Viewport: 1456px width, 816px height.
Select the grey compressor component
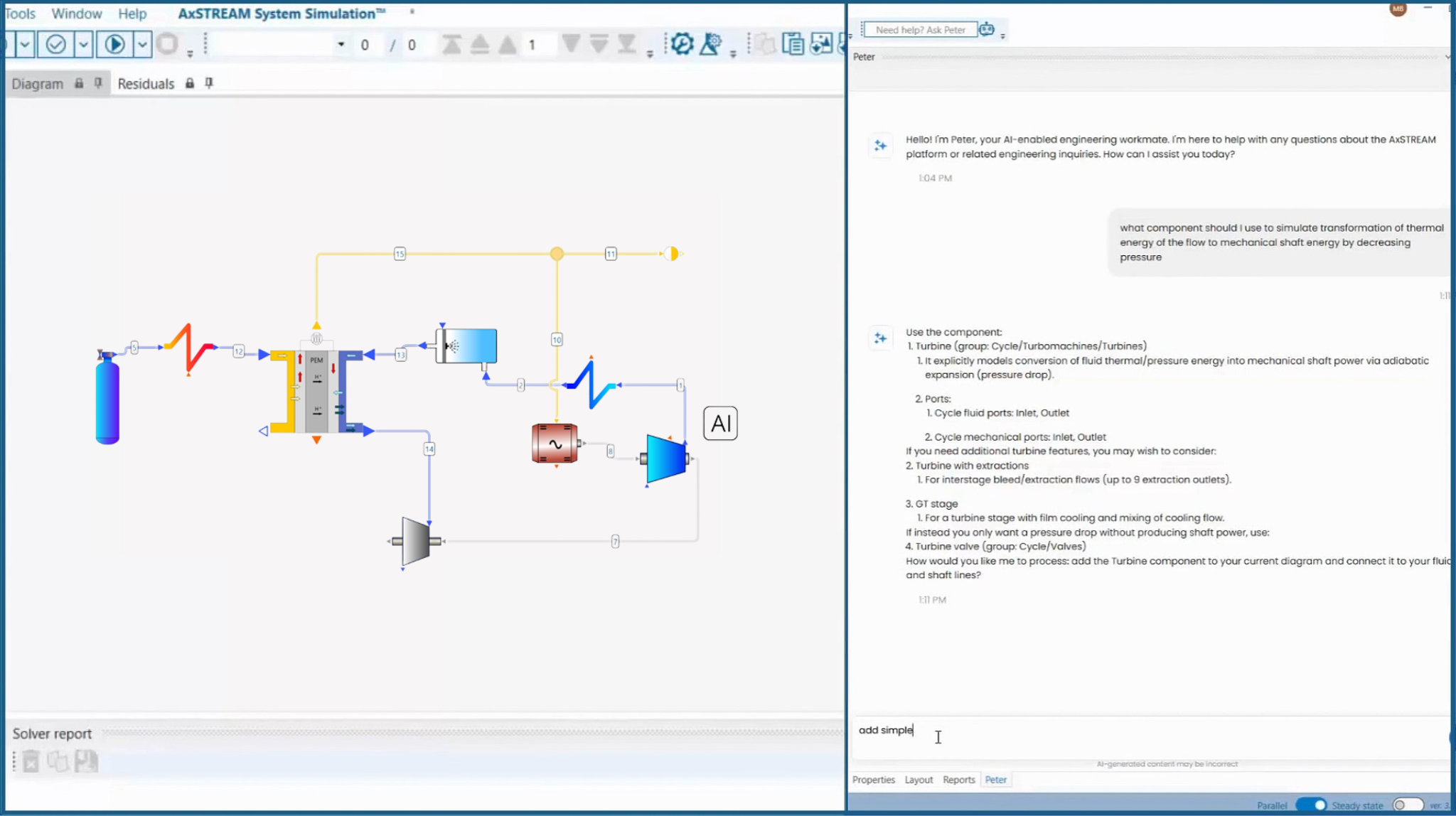tap(416, 542)
